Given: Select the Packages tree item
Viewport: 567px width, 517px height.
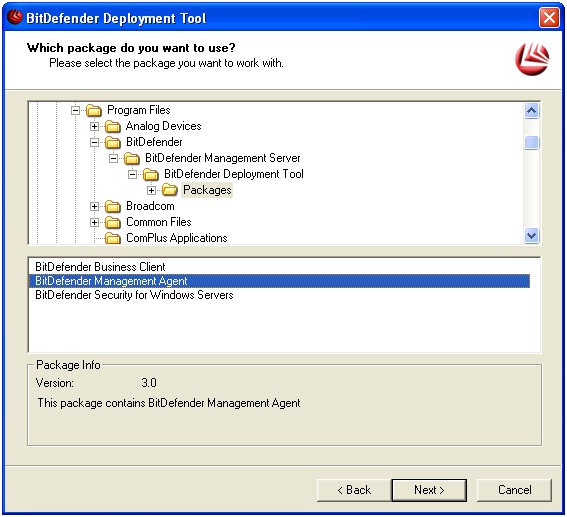Looking at the screenshot, I should 207,190.
